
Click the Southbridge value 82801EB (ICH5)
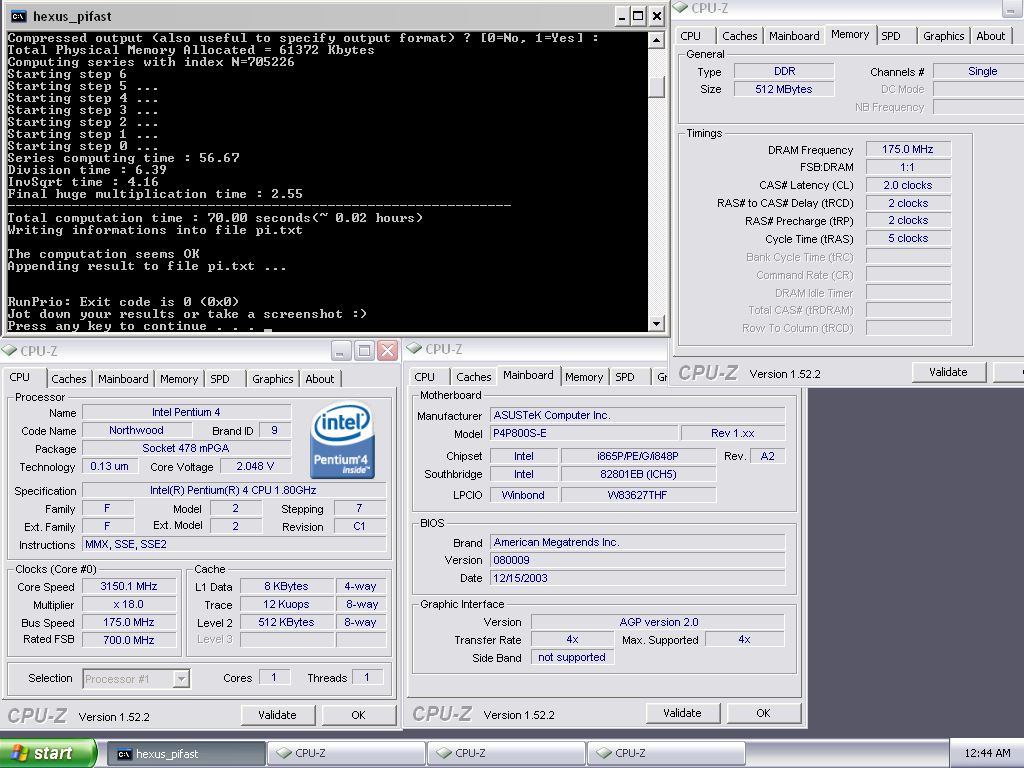coord(638,474)
